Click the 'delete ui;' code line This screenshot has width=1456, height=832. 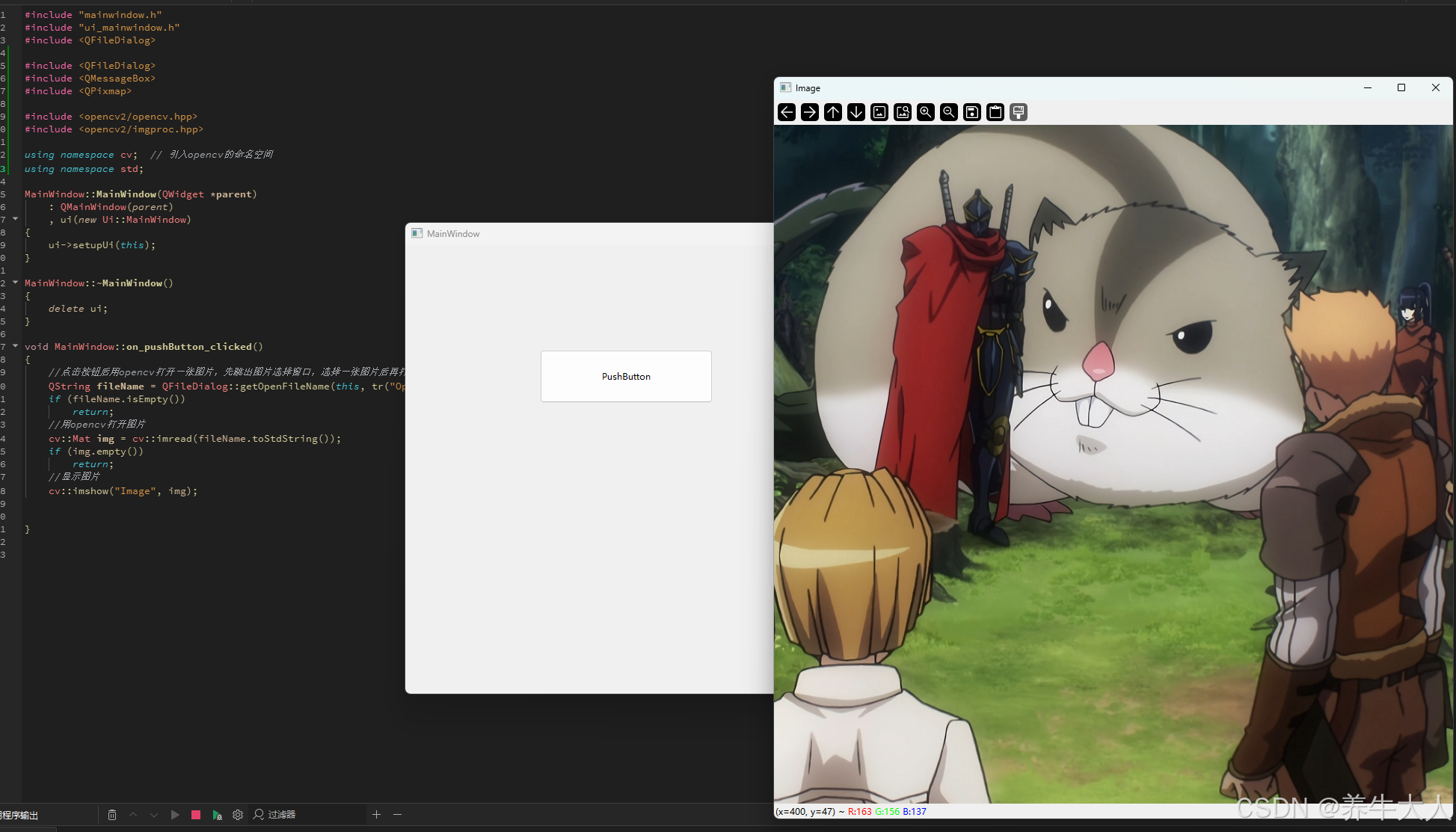[78, 309]
